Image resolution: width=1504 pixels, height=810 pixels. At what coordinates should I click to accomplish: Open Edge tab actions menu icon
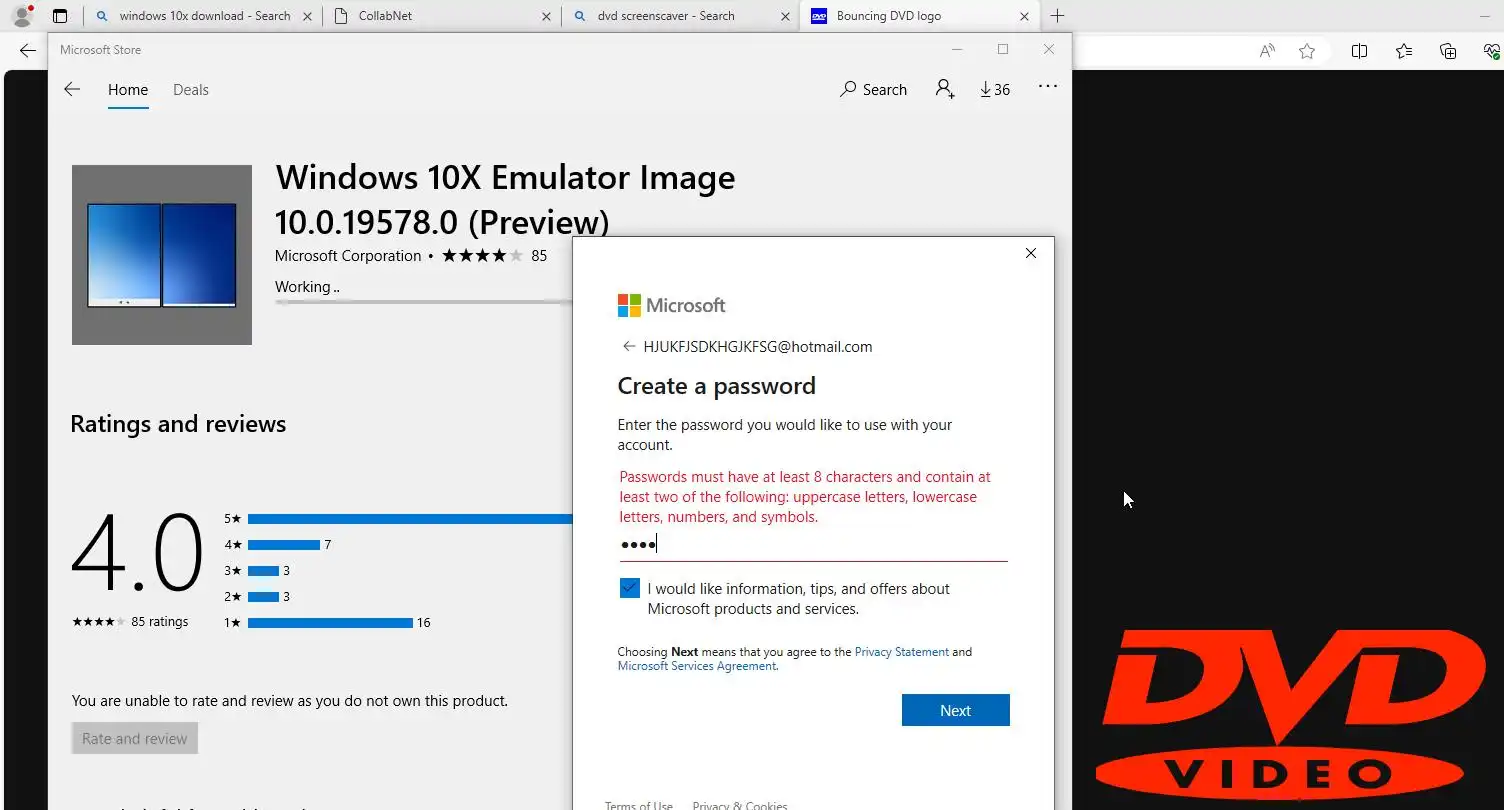pyautogui.click(x=60, y=16)
